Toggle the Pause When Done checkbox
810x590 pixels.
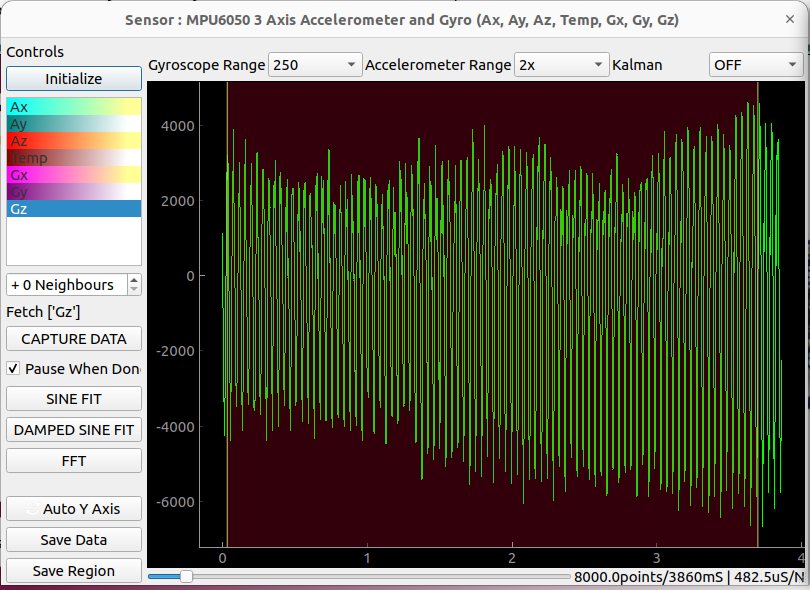pyautogui.click(x=13, y=369)
